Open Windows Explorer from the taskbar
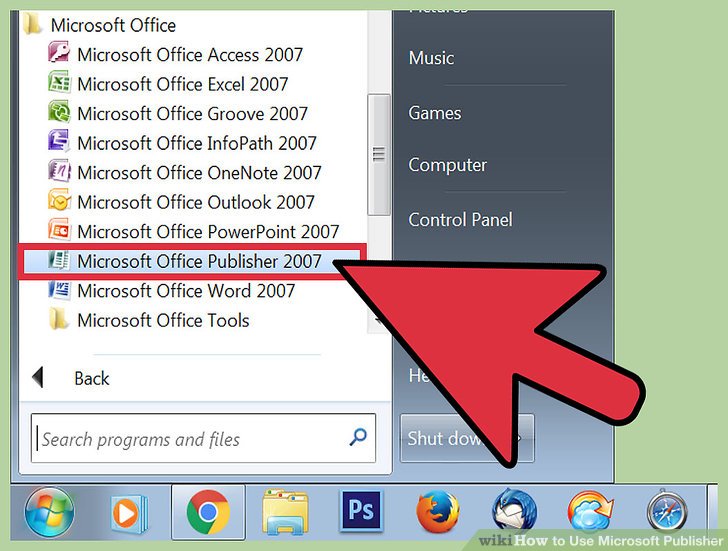 [x=285, y=512]
